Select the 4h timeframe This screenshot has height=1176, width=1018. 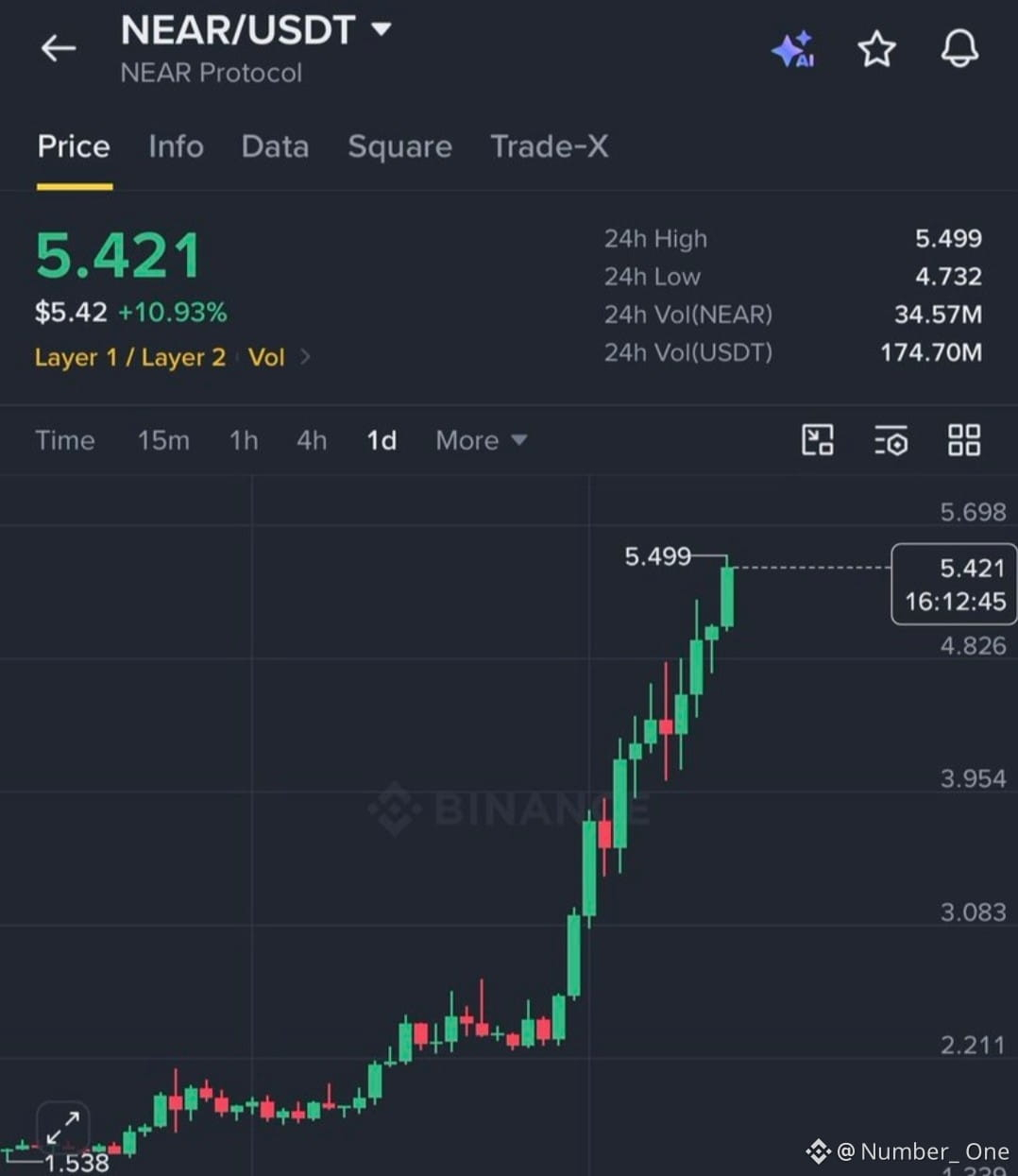(x=312, y=440)
